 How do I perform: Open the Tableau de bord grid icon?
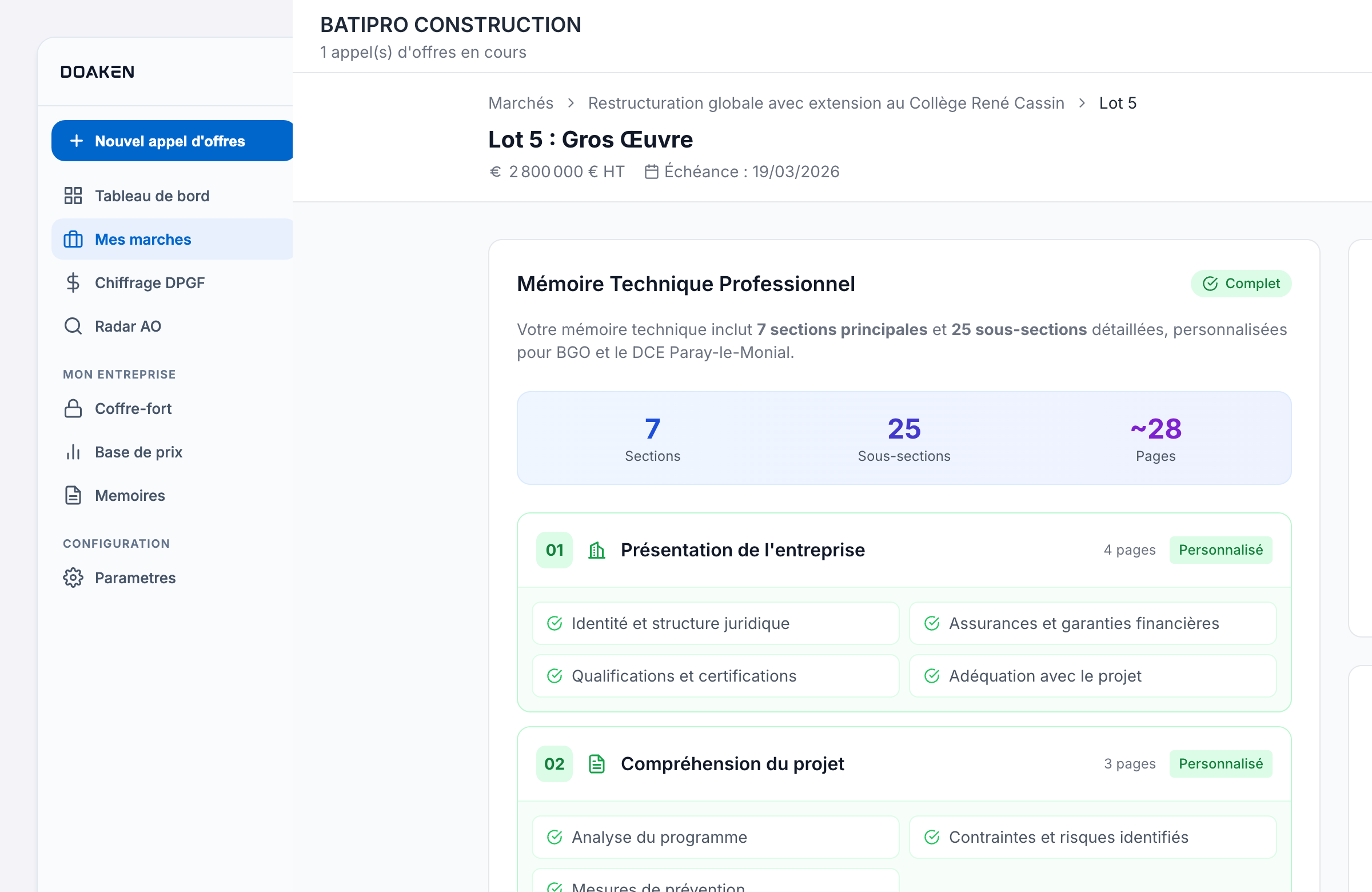pyautogui.click(x=73, y=196)
